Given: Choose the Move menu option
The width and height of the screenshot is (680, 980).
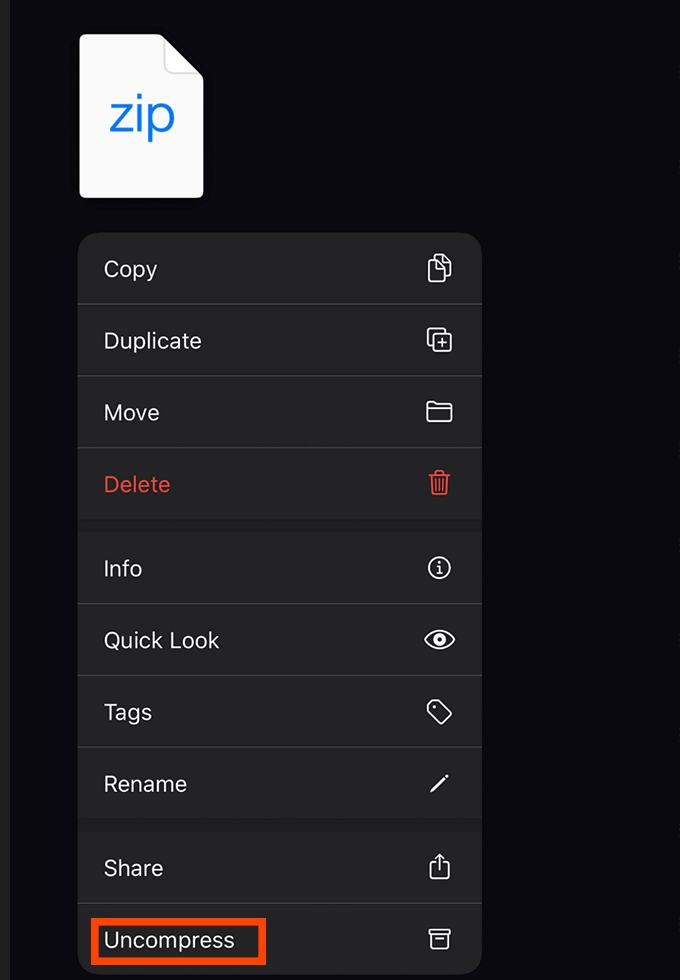Looking at the screenshot, I should [132, 413].
